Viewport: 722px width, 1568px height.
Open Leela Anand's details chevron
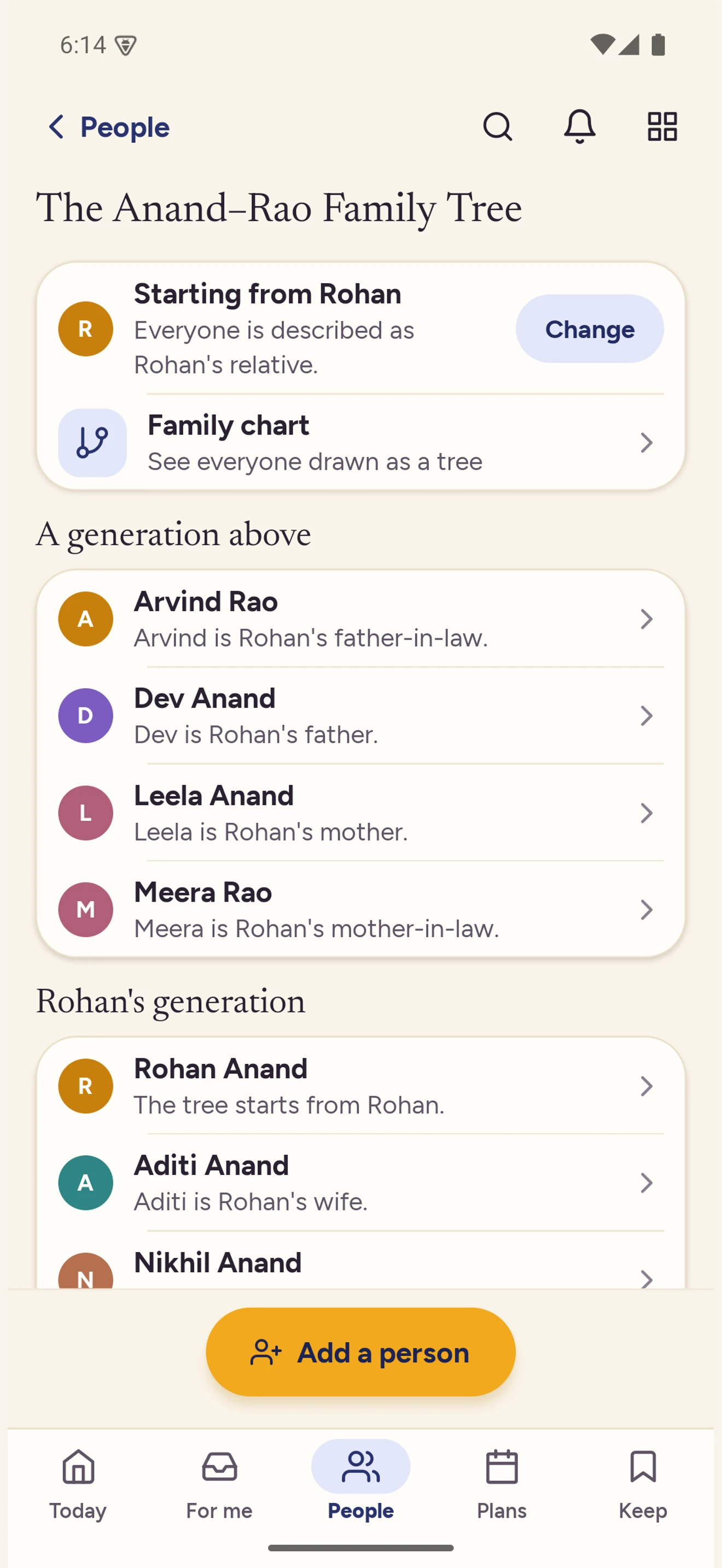647,812
